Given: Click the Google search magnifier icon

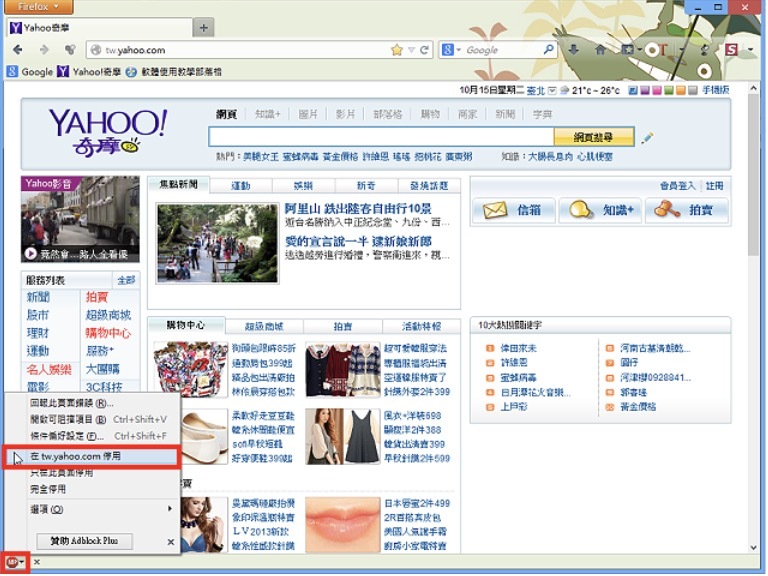Looking at the screenshot, I should click(549, 49).
